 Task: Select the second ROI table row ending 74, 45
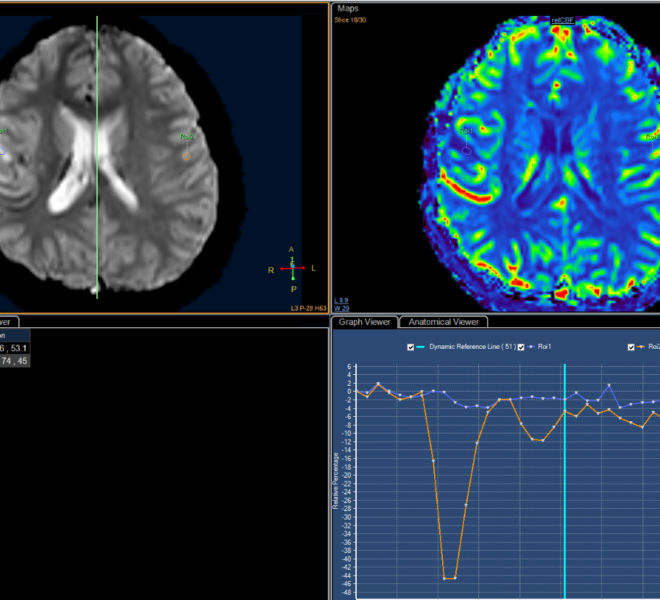click(x=14, y=361)
